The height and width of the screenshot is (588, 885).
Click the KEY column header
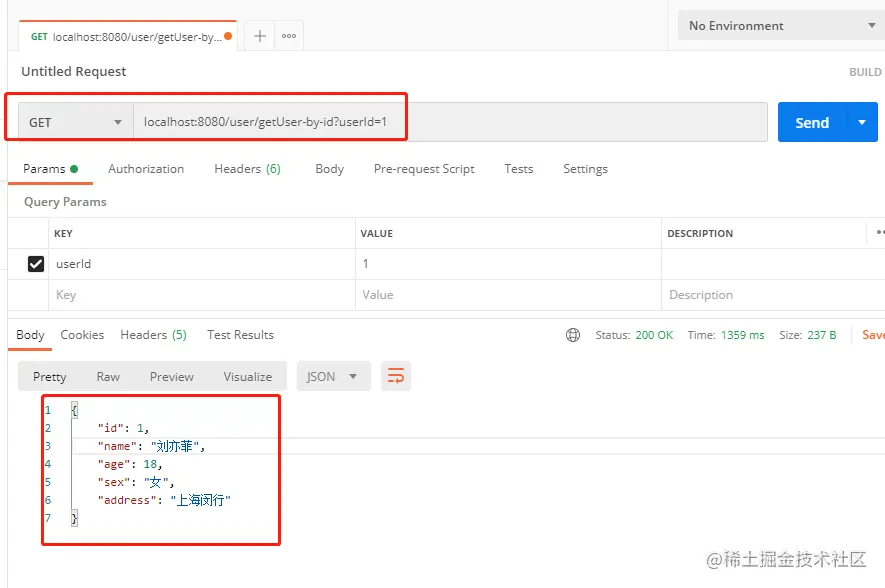[63, 234]
